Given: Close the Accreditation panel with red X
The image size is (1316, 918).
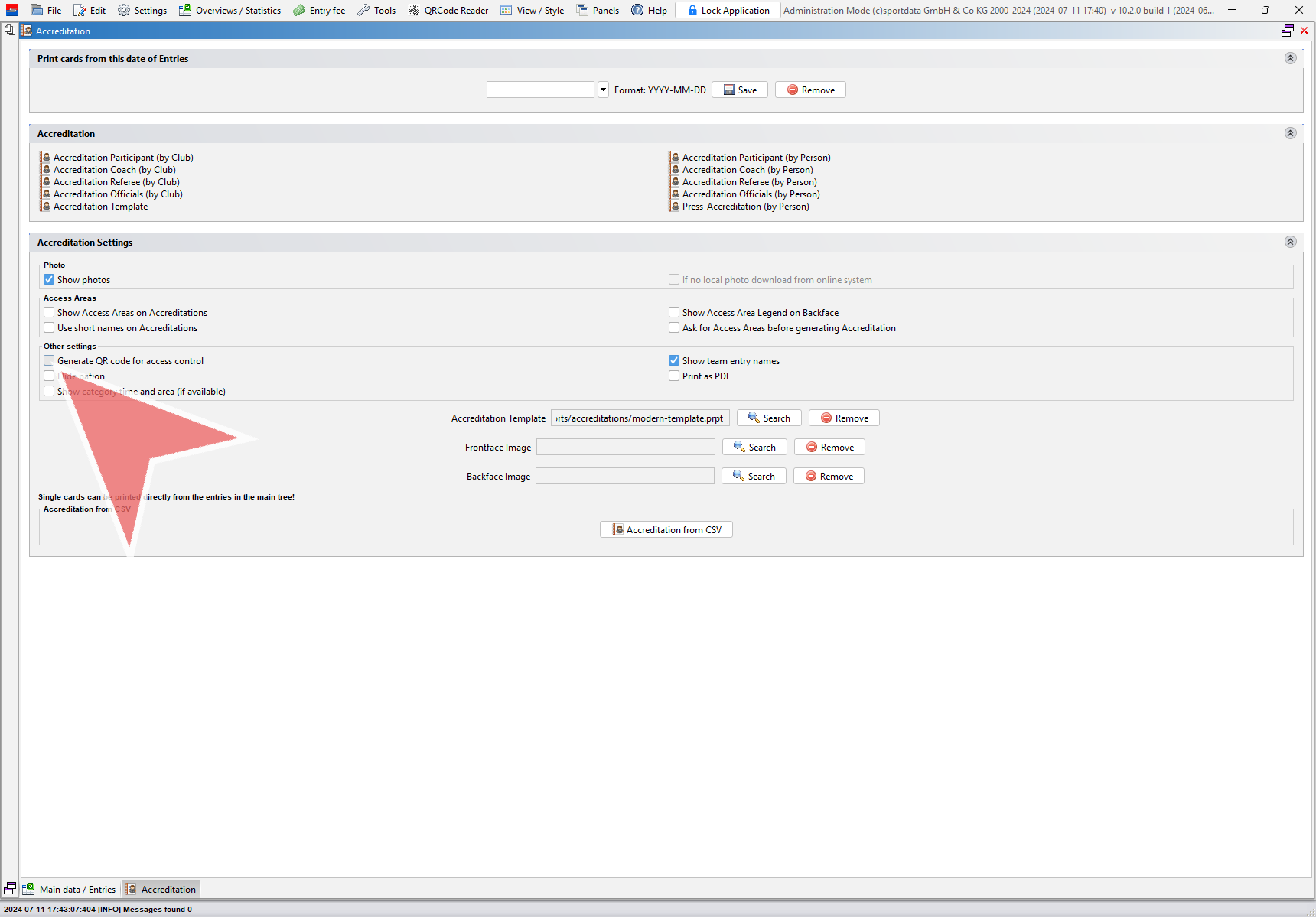Looking at the screenshot, I should [1304, 31].
